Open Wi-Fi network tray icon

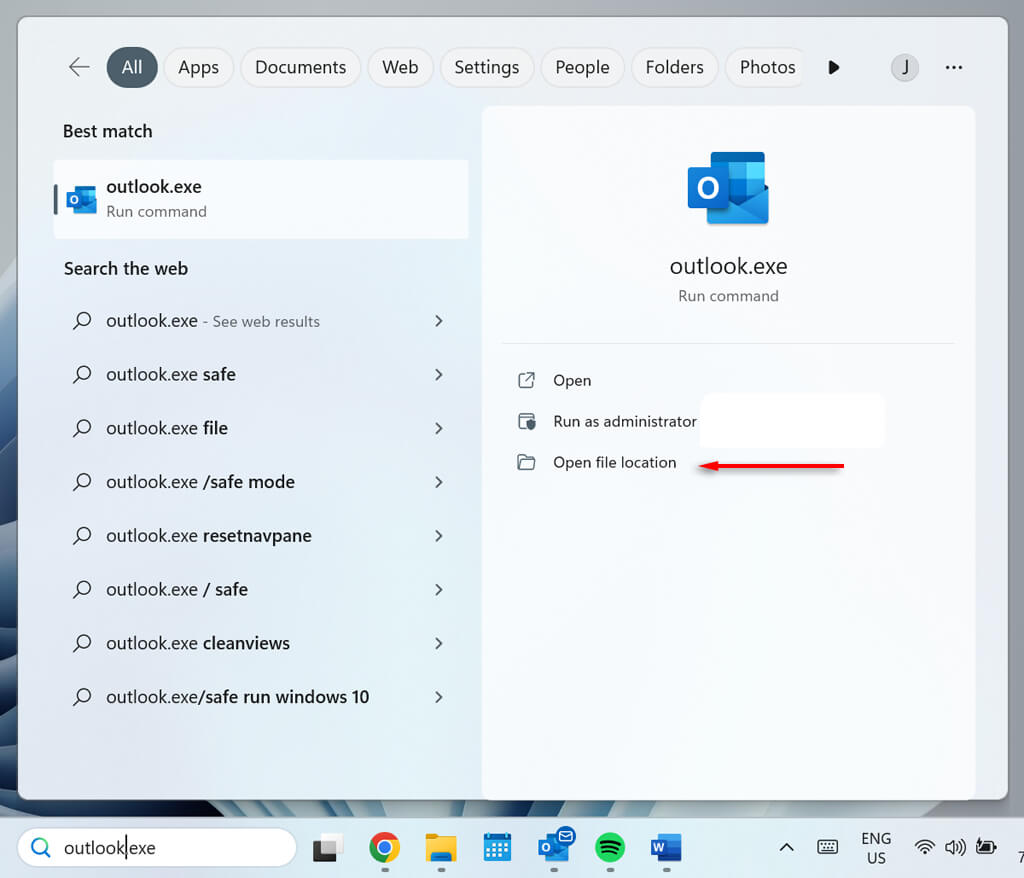924,847
